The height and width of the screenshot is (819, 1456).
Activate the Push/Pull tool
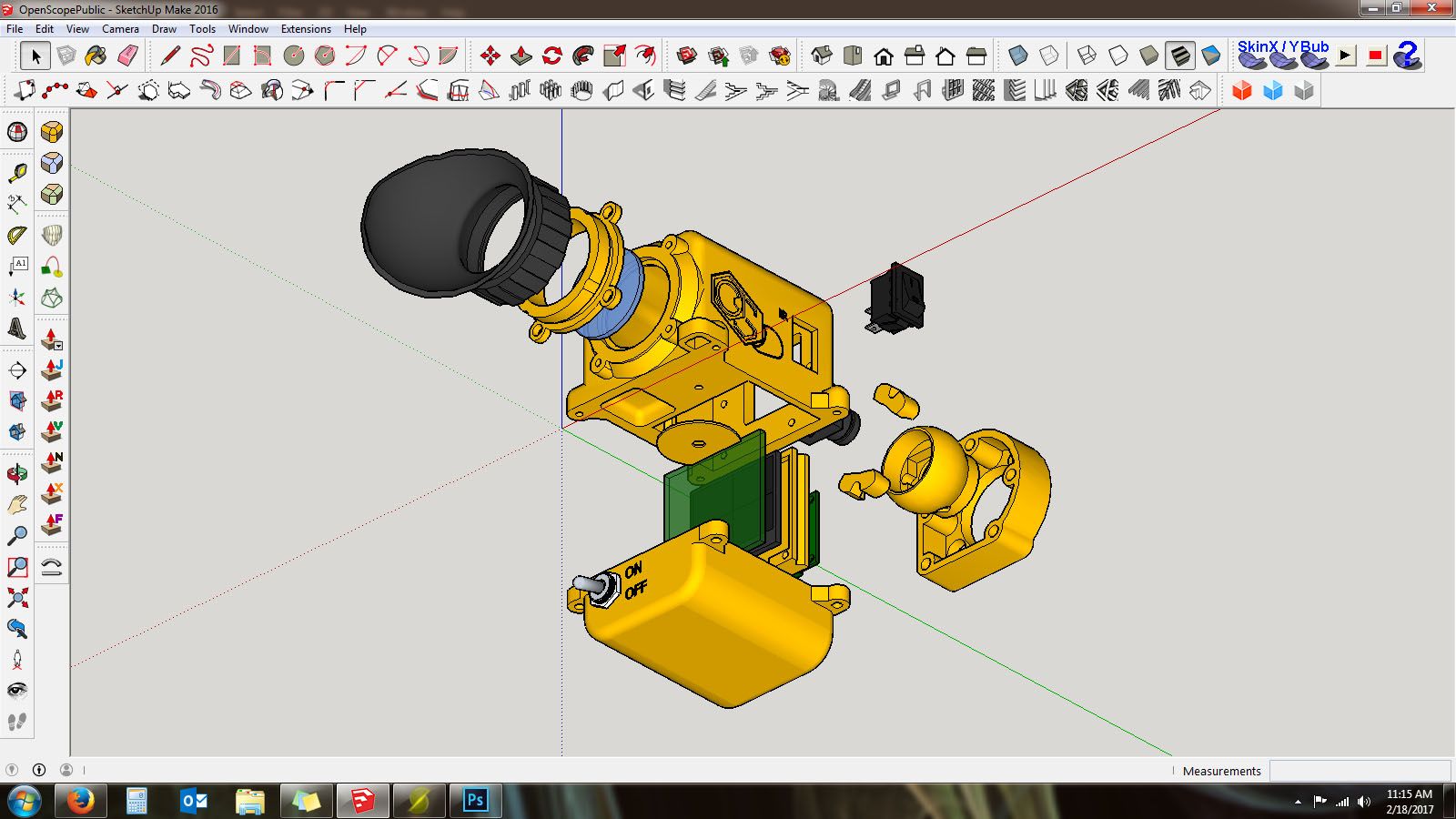click(x=521, y=56)
